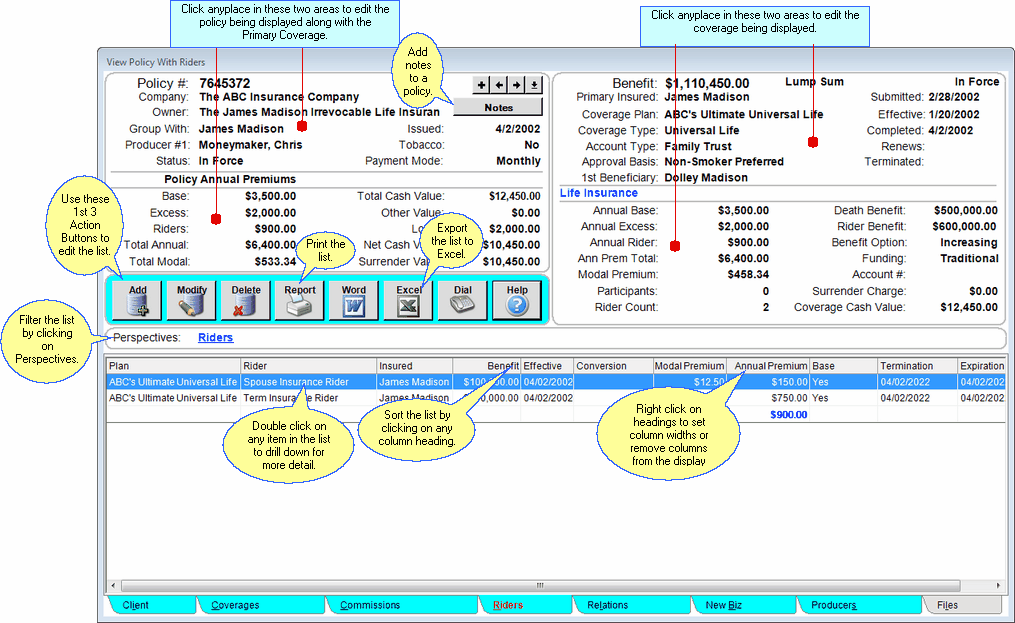This screenshot has width=1015, height=623.
Task: Click the plus button above Notes
Action: 481,85
